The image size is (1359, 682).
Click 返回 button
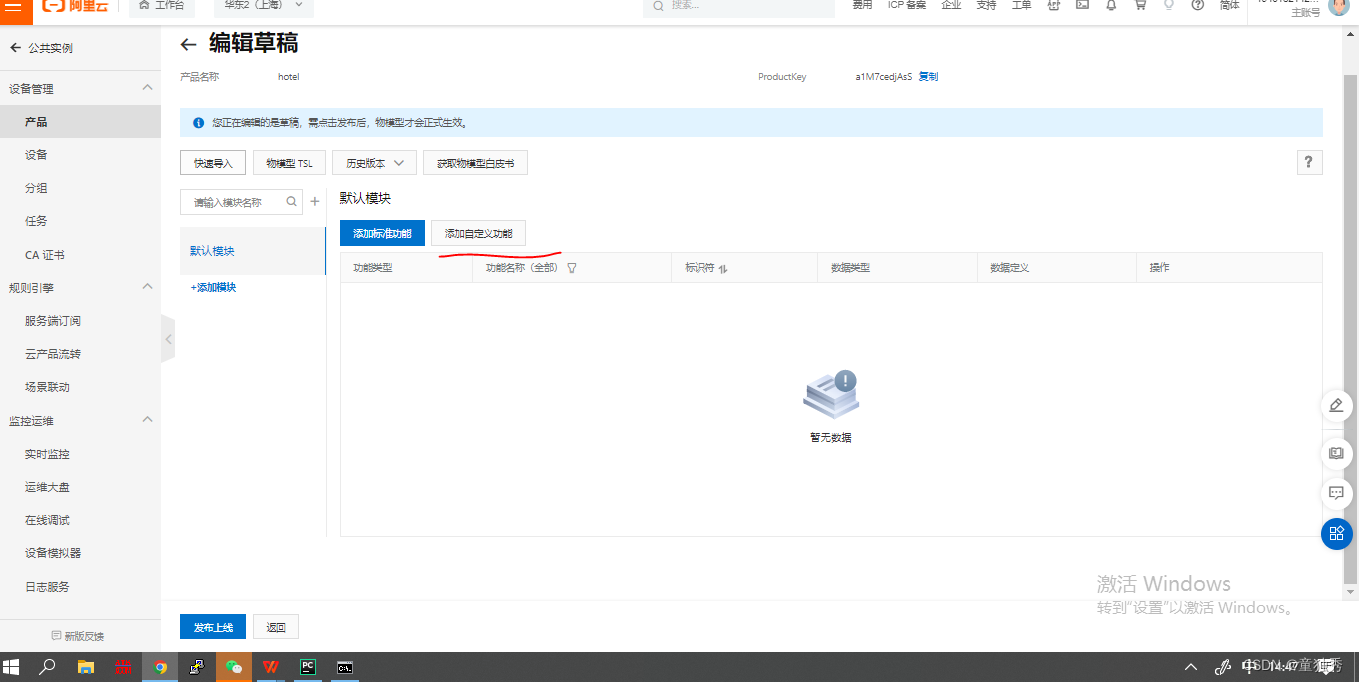click(276, 627)
